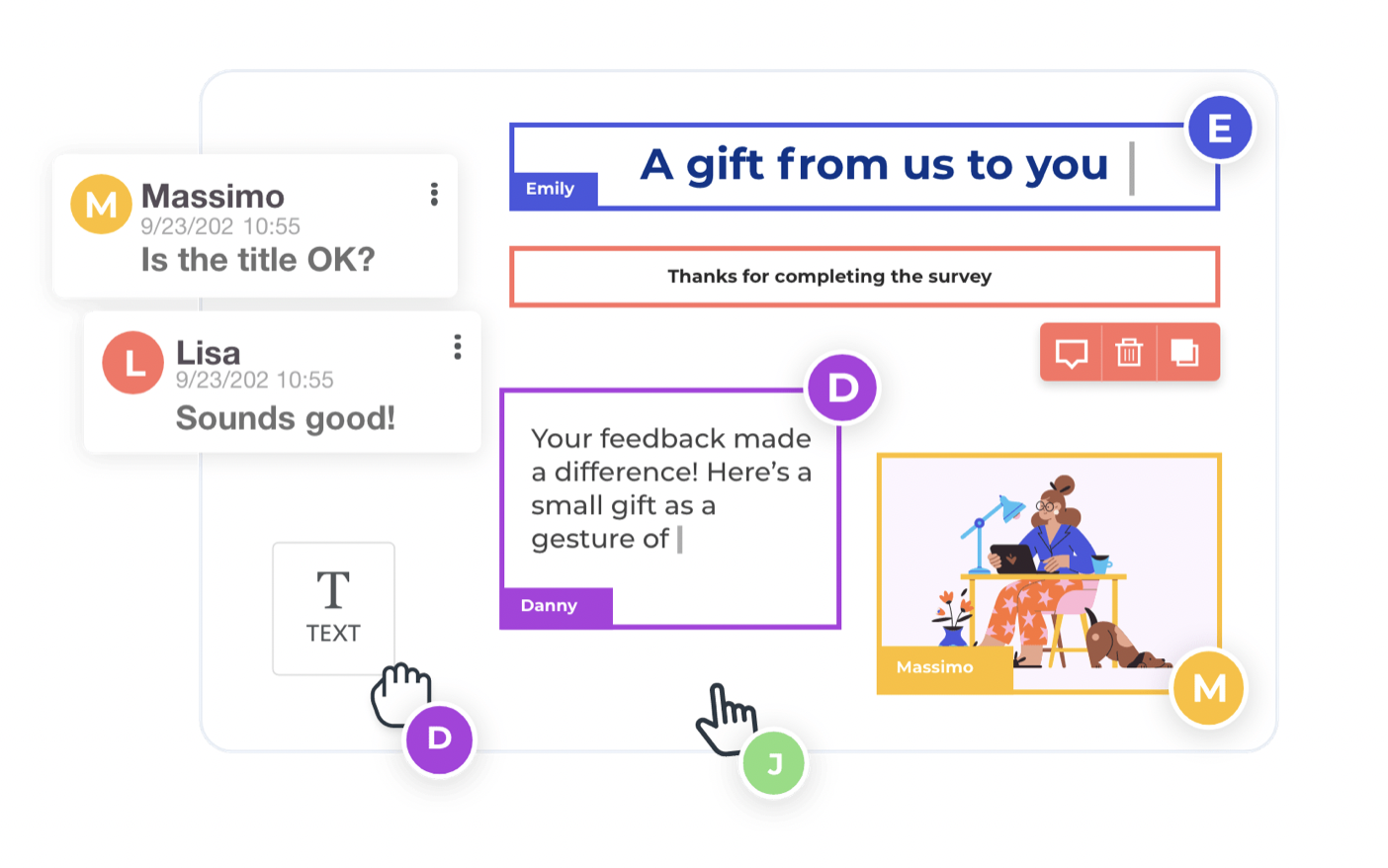Click the duplicate copy icon

pyautogui.click(x=1184, y=352)
